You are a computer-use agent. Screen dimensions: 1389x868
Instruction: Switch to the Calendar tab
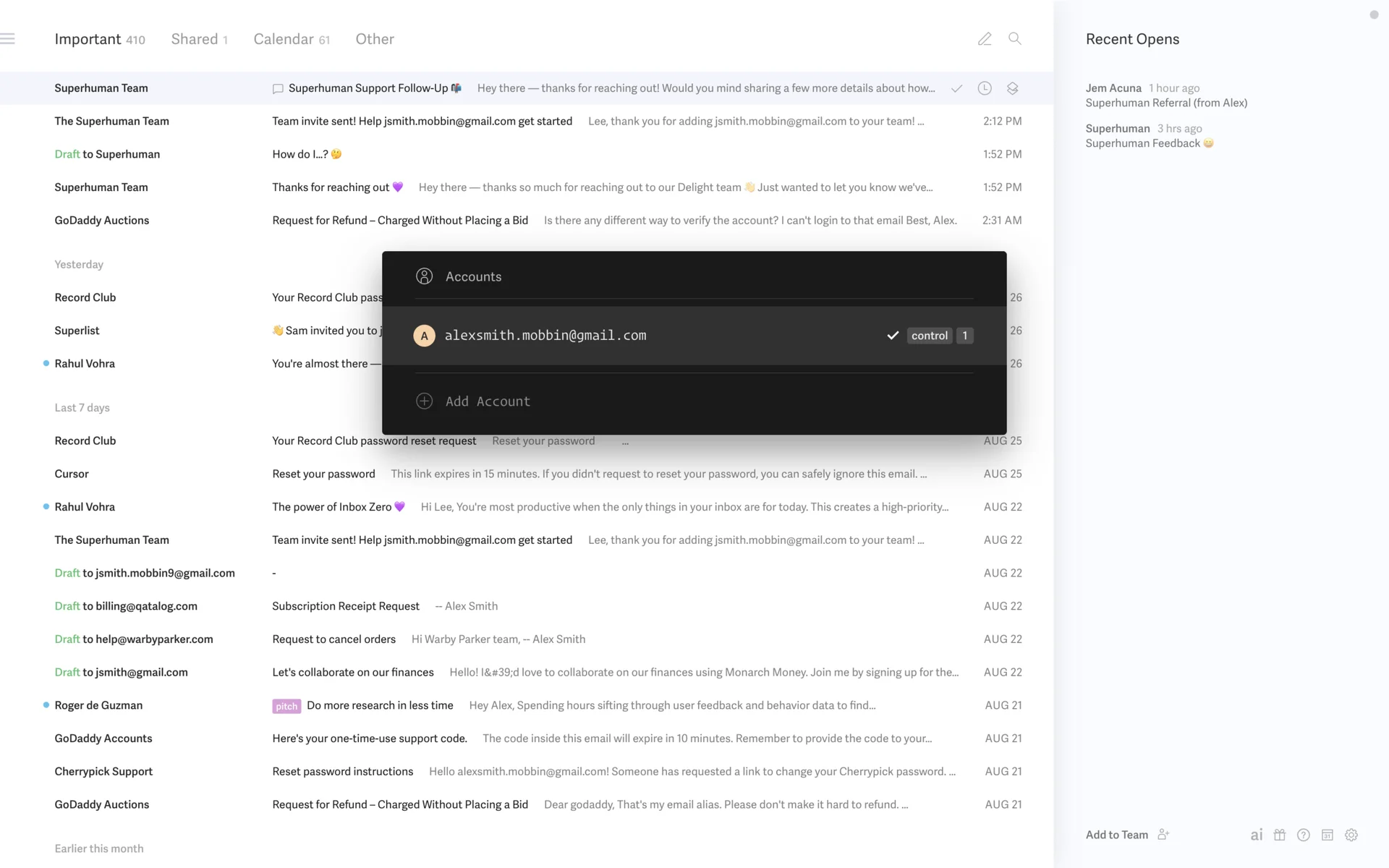291,39
